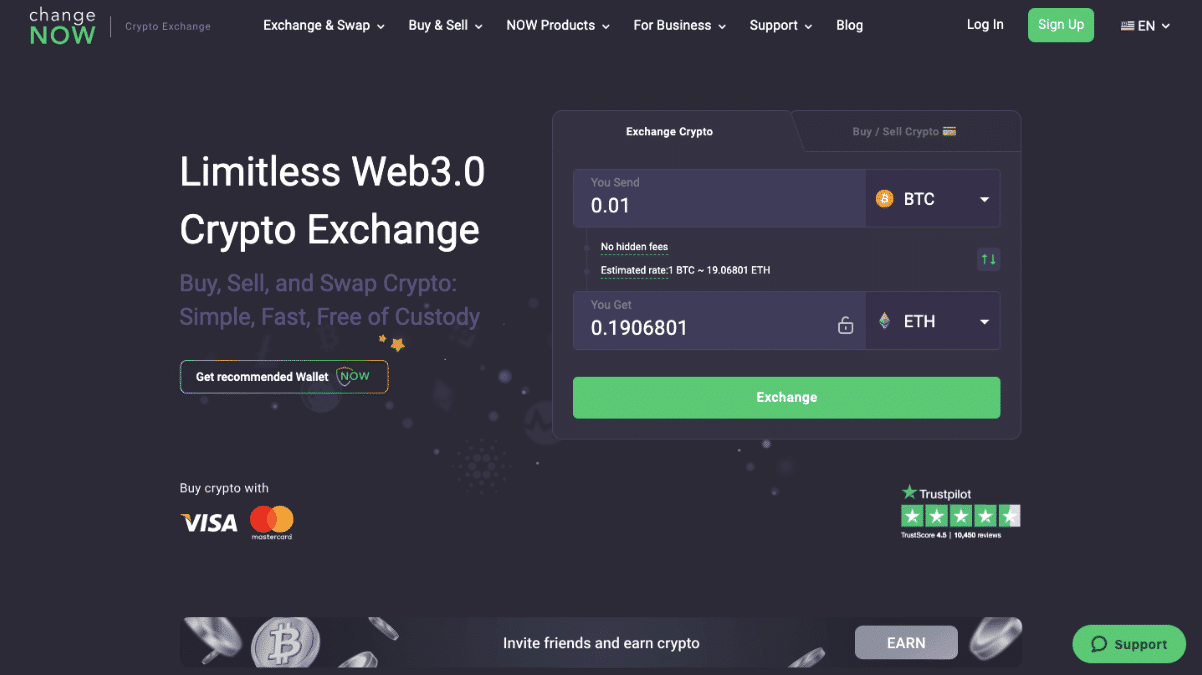Click the Bitcoin coin icon in send field
This screenshot has width=1202, height=675.
tap(884, 199)
